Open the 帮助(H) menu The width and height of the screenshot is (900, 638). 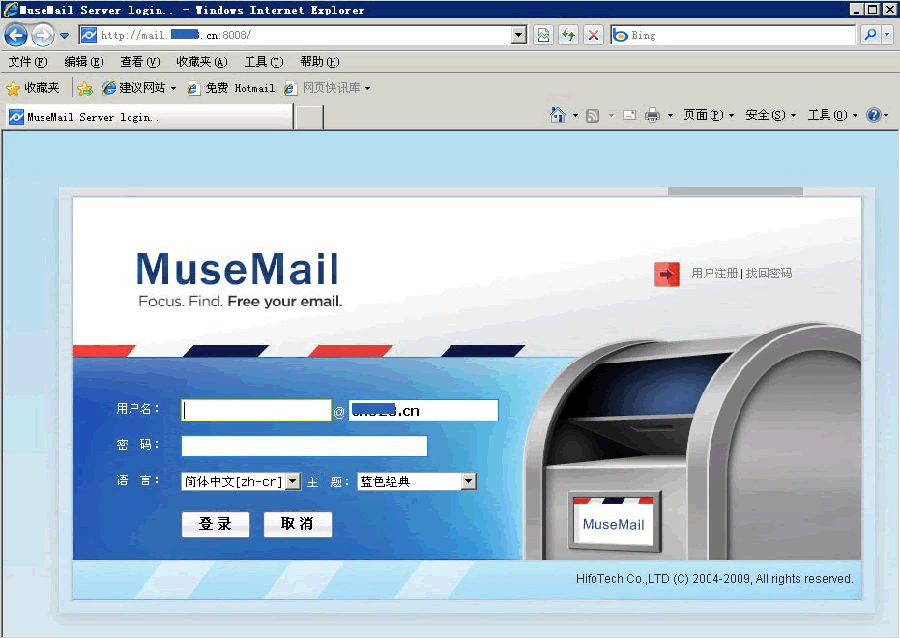[x=320, y=61]
